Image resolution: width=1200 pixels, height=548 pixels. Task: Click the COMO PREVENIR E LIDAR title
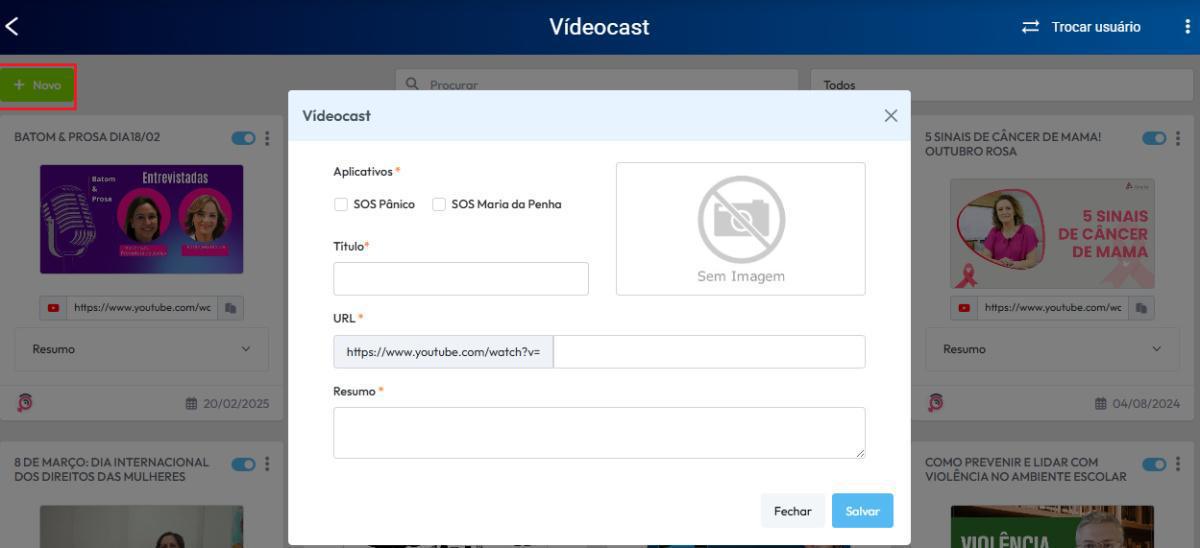1026,470
